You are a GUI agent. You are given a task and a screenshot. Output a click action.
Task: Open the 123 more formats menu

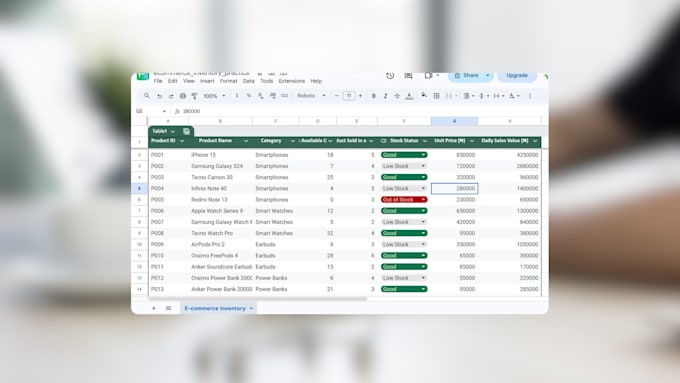pyautogui.click(x=284, y=96)
